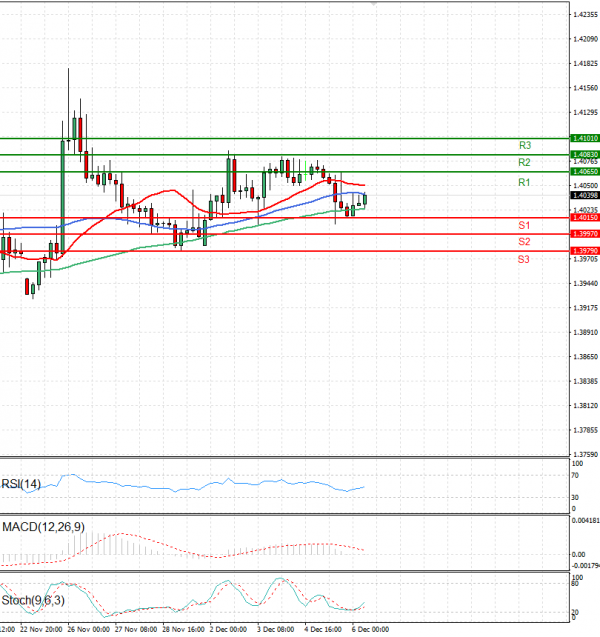Click the green 1.41010 price tag
Viewport: 600px width, 637px height.
click(x=583, y=138)
